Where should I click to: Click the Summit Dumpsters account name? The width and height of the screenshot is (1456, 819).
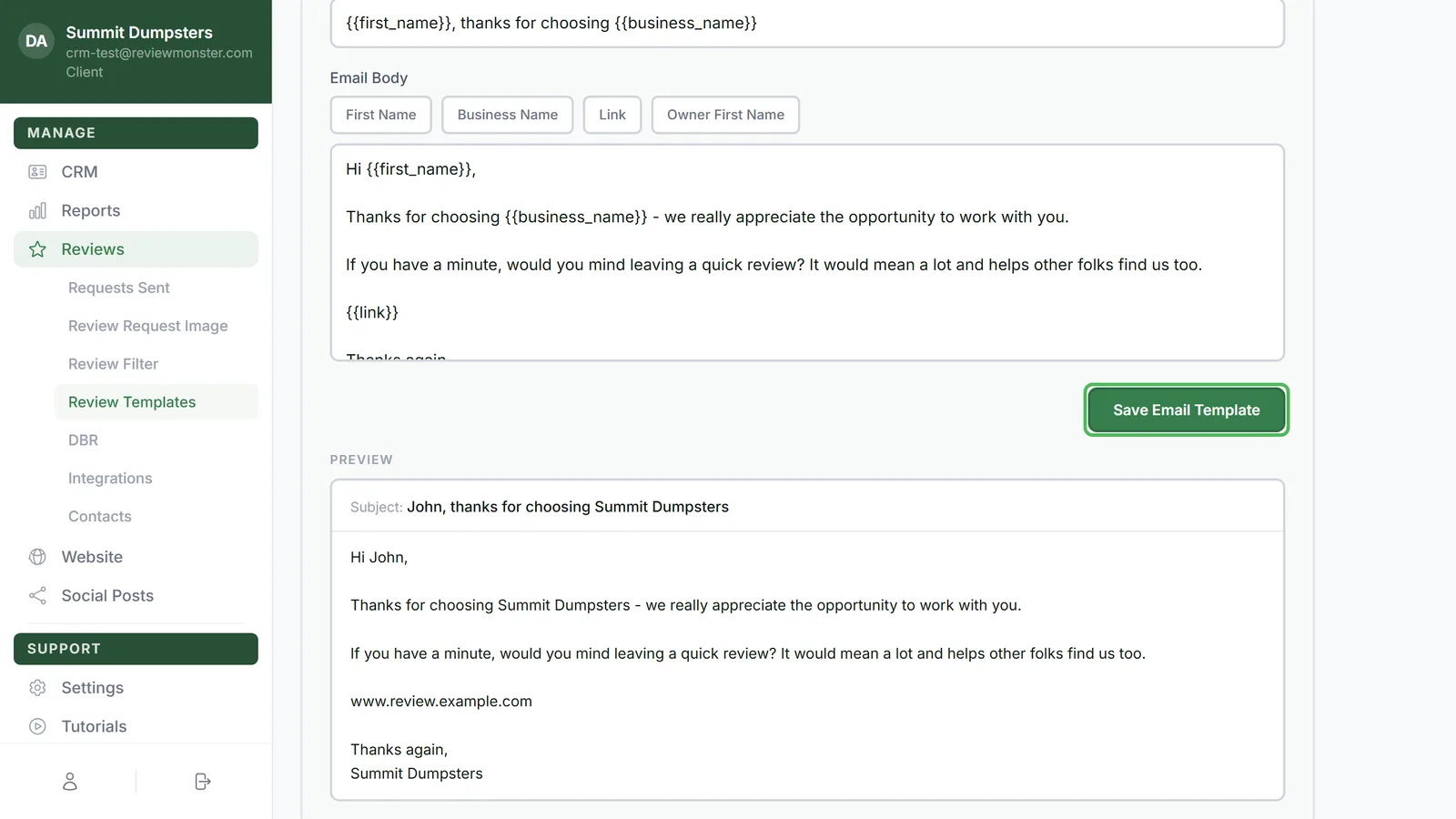(139, 33)
